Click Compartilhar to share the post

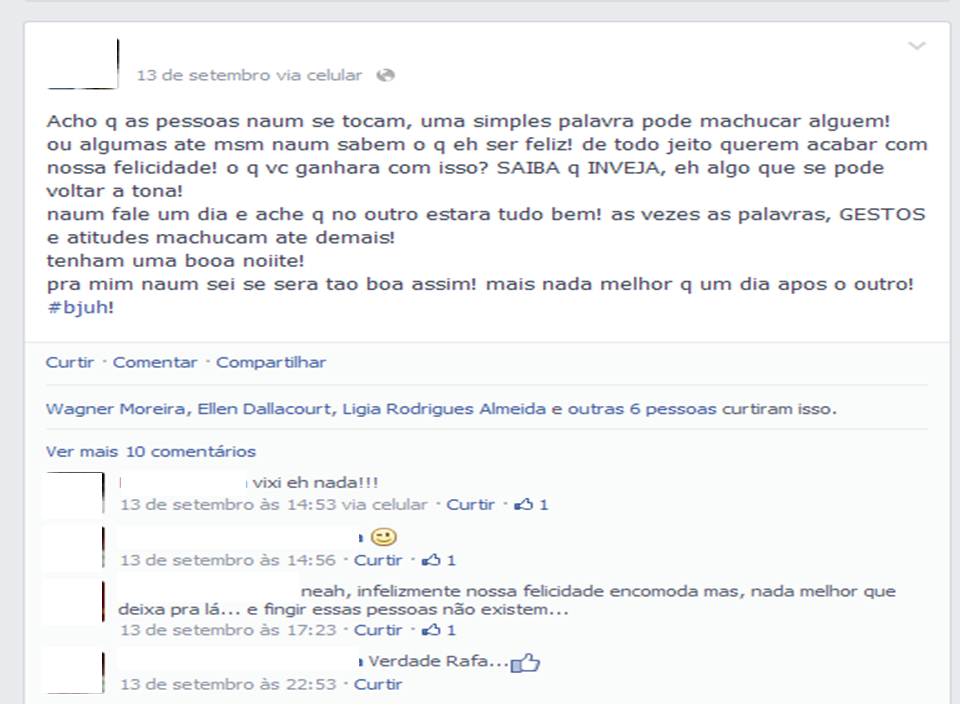pos(271,362)
